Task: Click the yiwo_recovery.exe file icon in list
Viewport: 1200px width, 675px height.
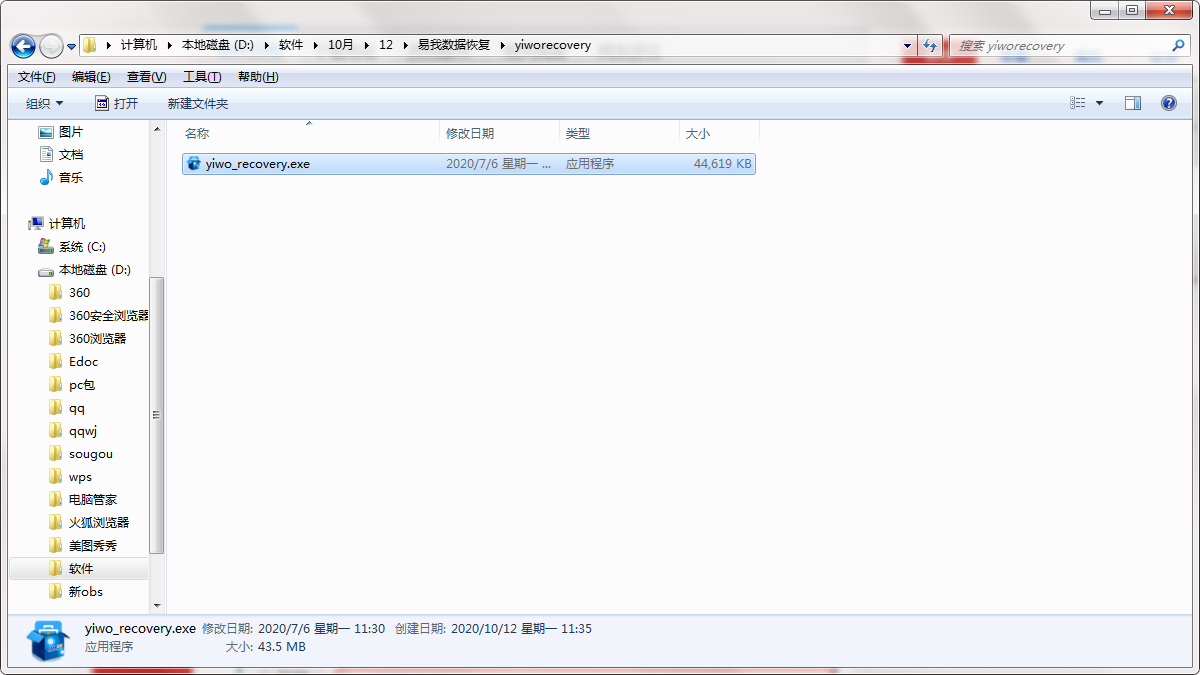Action: pyautogui.click(x=194, y=164)
